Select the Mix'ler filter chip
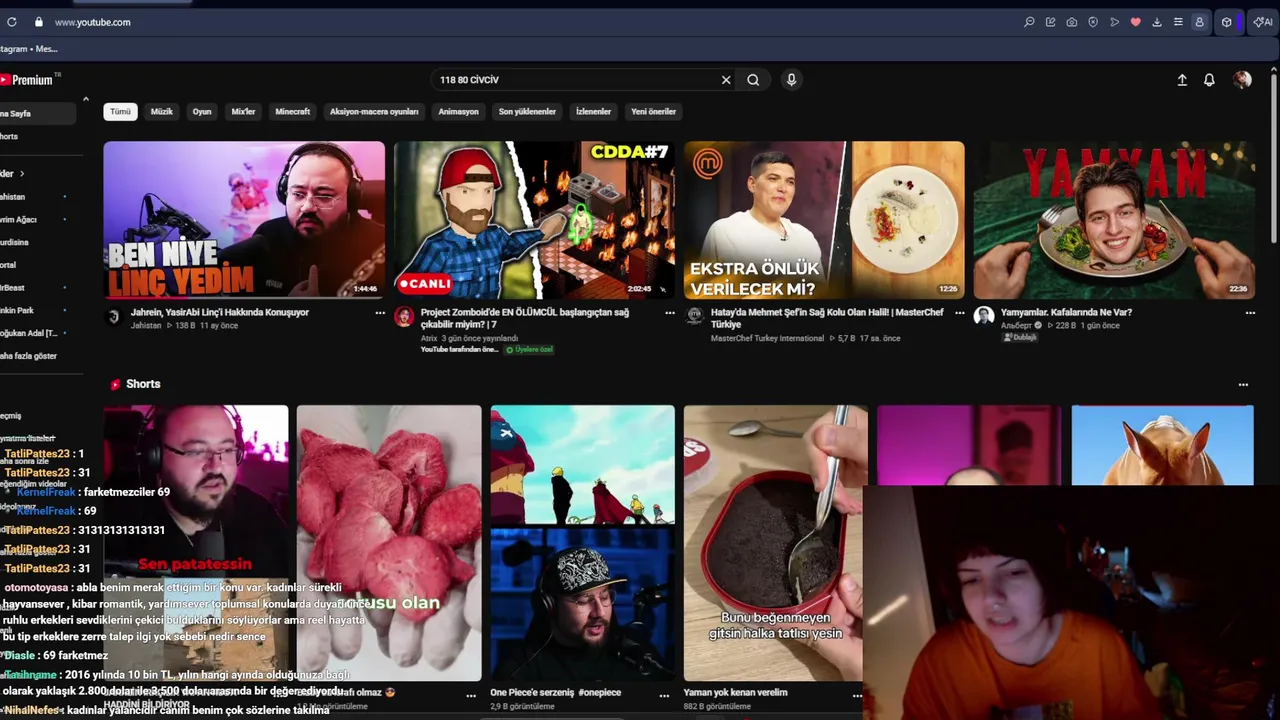The height and width of the screenshot is (720, 1280). pos(243,112)
